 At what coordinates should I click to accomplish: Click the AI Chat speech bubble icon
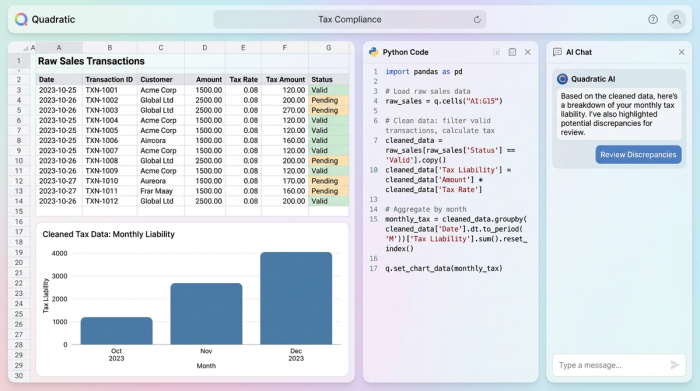click(x=557, y=52)
